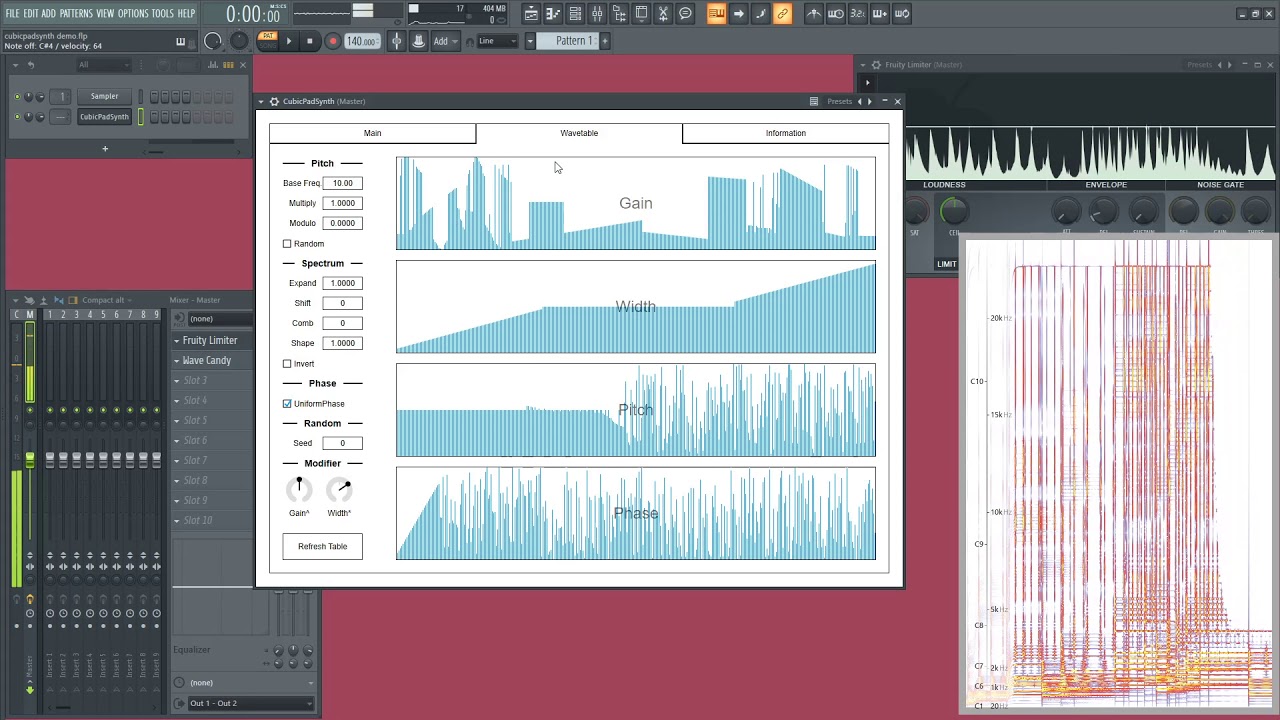Click the channel rack step sequencer icon

tap(229, 65)
